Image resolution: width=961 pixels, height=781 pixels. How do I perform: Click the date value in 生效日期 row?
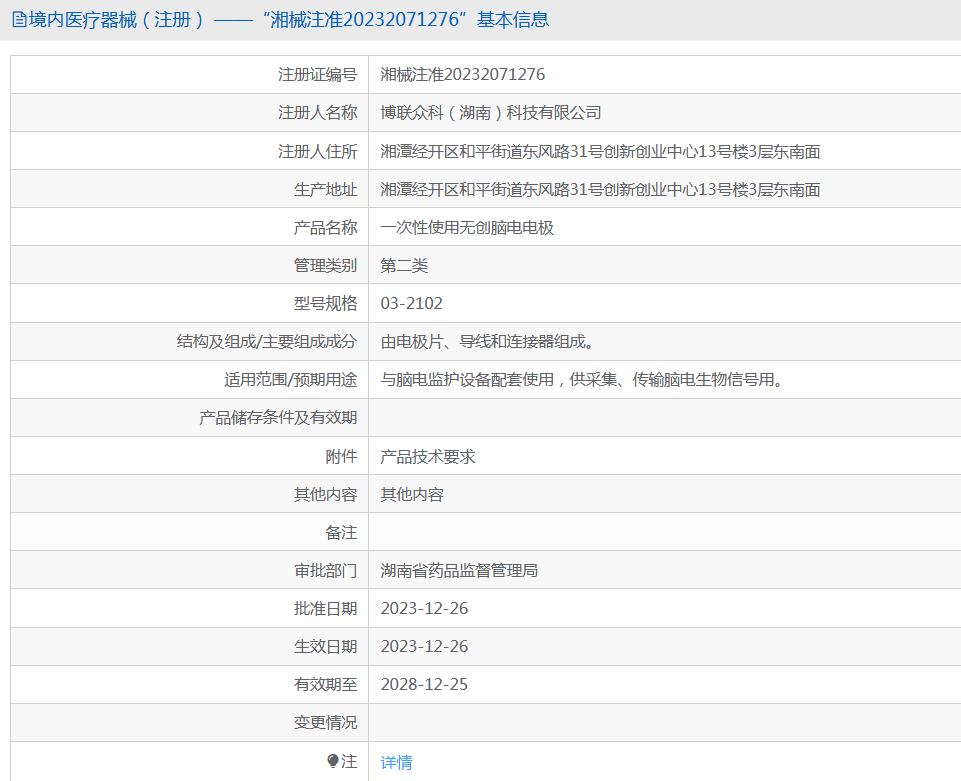point(424,647)
